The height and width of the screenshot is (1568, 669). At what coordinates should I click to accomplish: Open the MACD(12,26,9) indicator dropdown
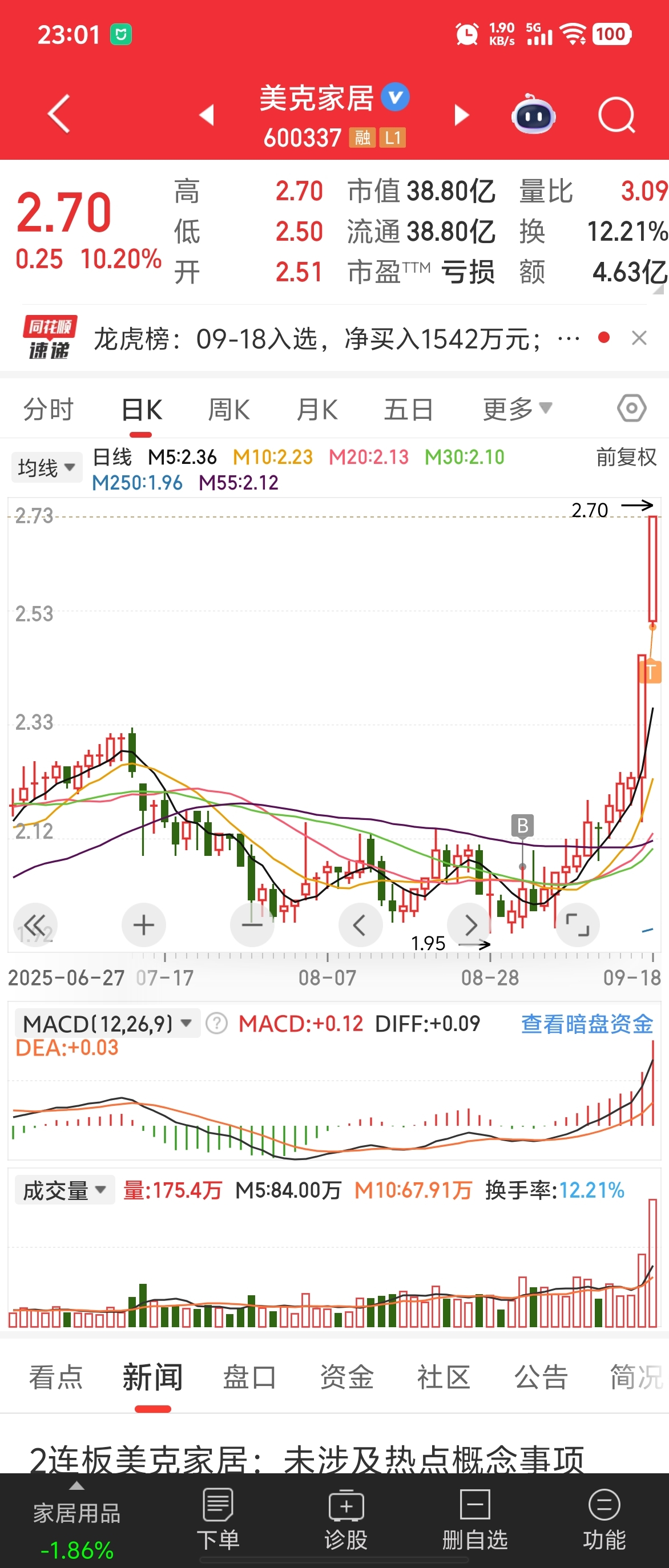click(107, 1024)
